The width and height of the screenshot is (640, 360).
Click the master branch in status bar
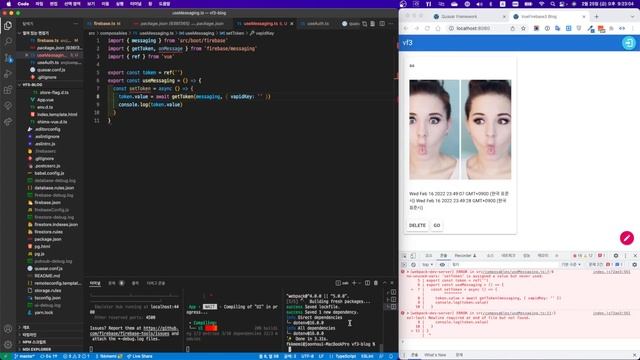pyautogui.click(x=25, y=356)
